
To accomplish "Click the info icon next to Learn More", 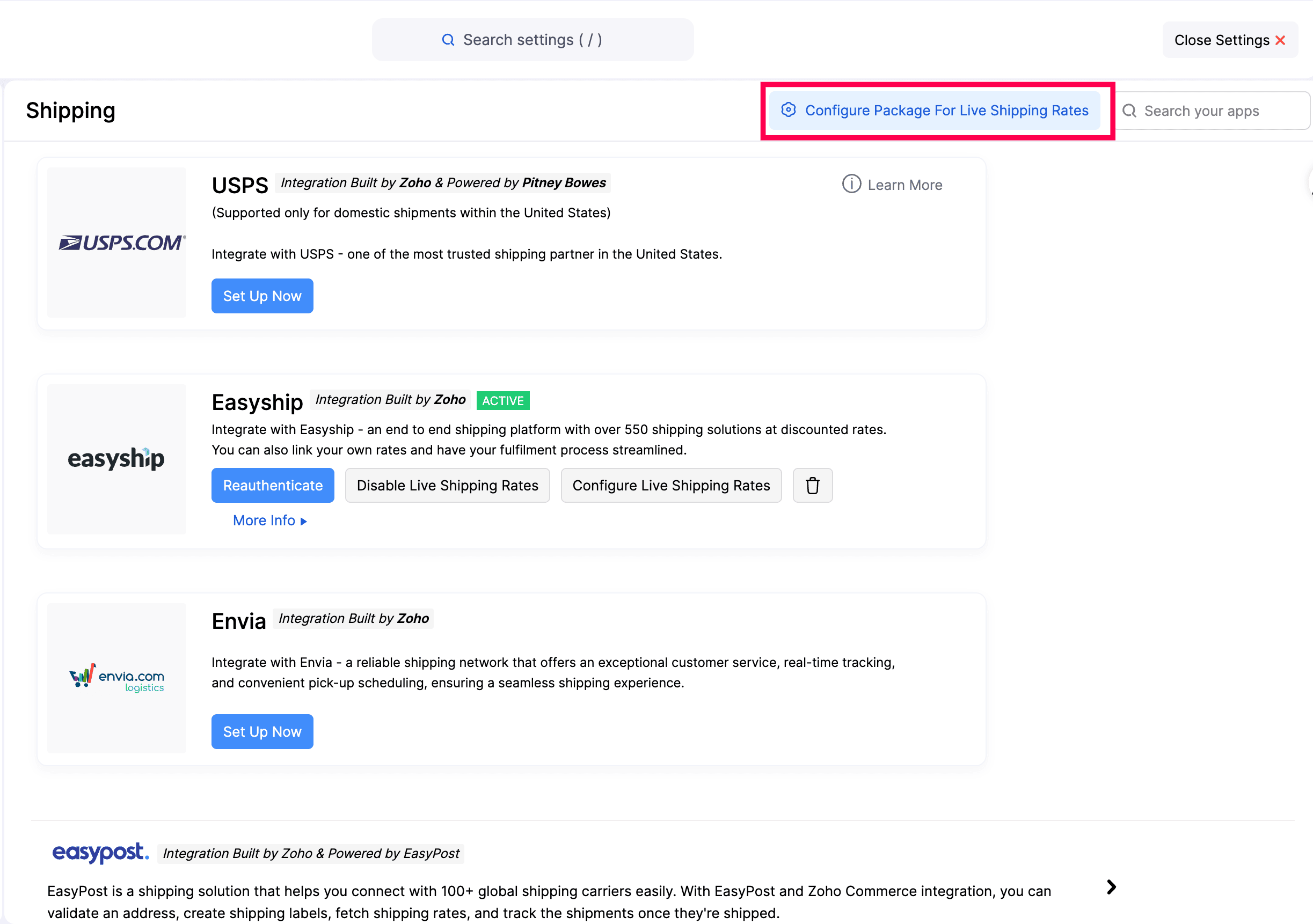I will click(851, 184).
